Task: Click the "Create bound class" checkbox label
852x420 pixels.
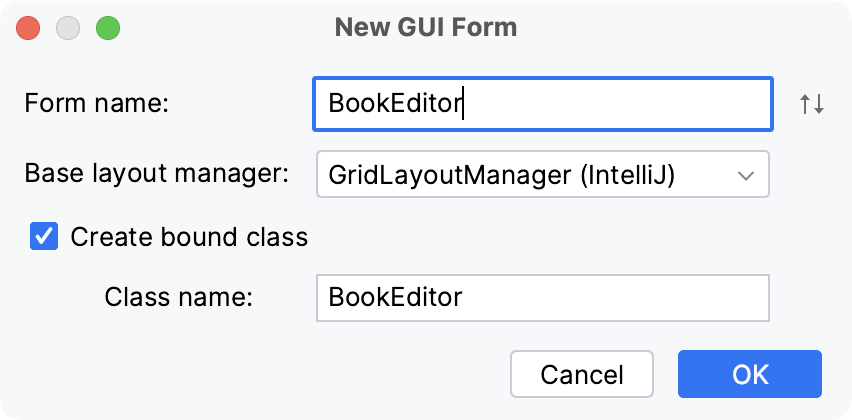Action: pyautogui.click(x=189, y=238)
